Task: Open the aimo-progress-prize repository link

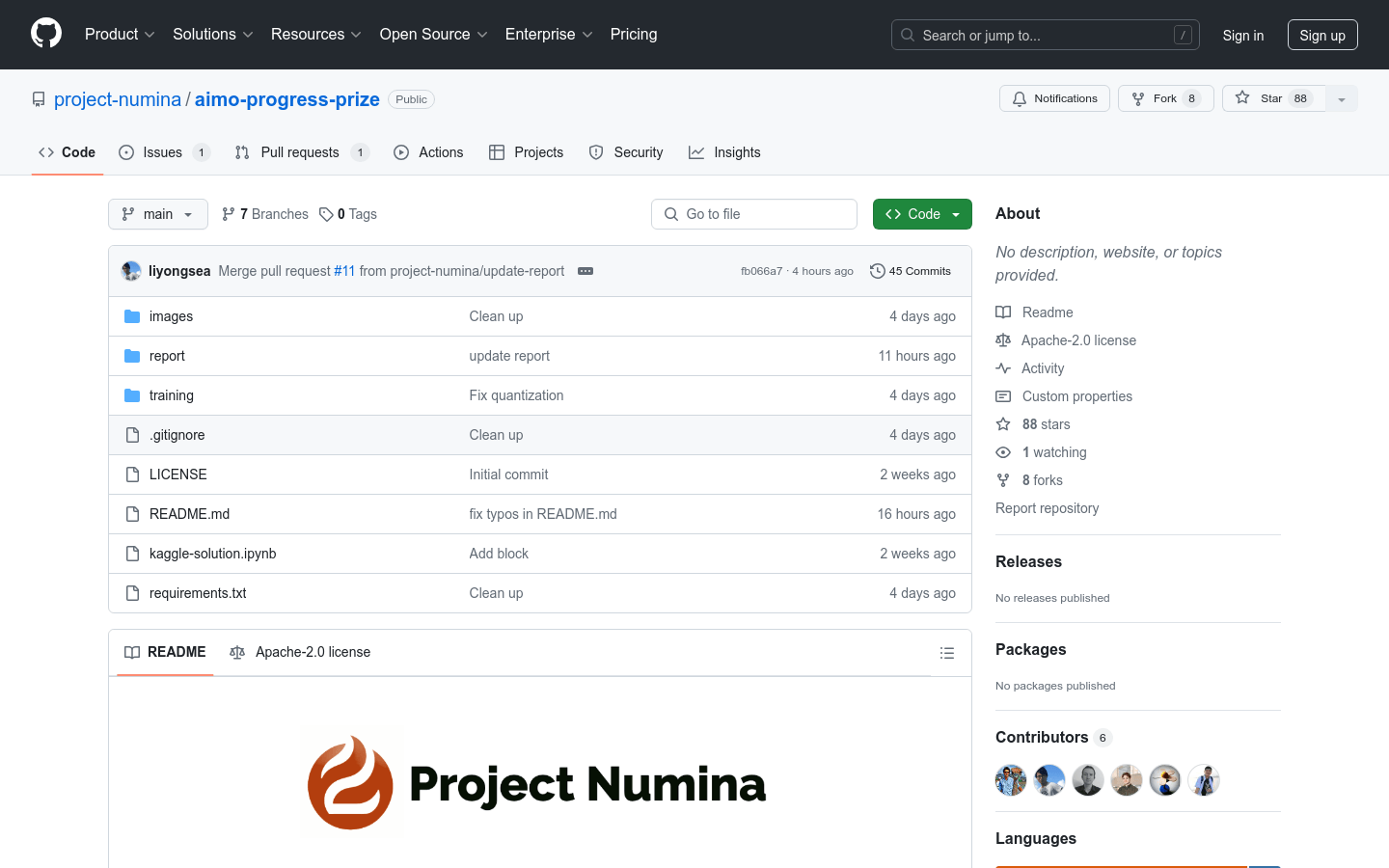Action: pyautogui.click(x=287, y=99)
